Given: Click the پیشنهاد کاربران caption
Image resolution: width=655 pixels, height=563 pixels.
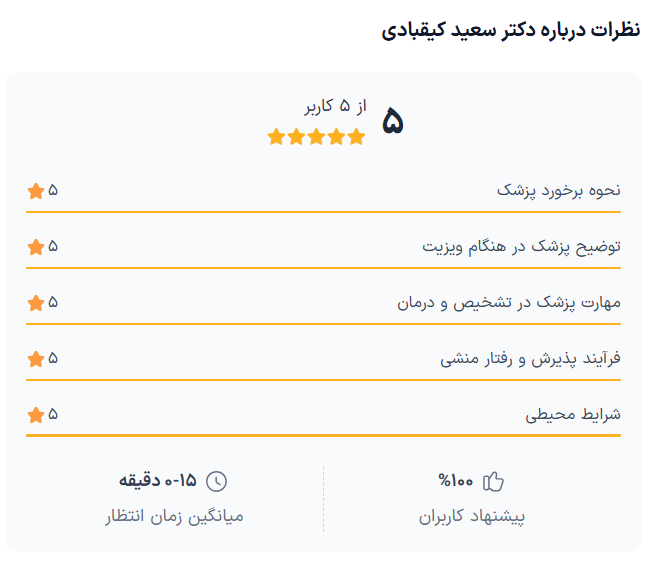Looking at the screenshot, I should click(472, 517).
